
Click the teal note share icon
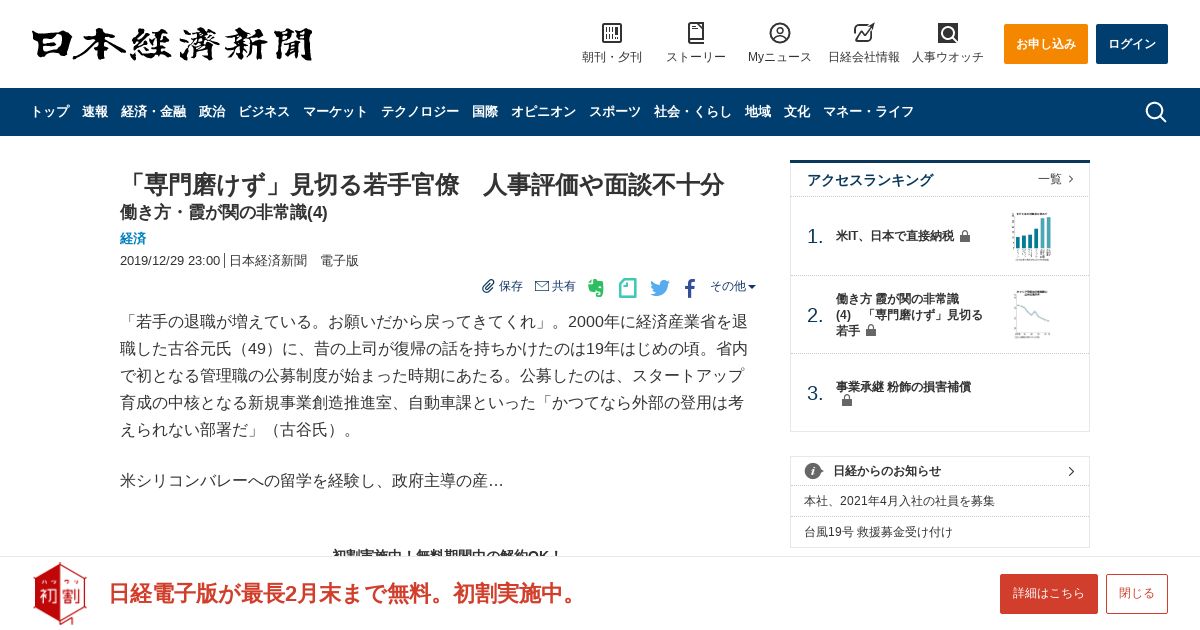click(x=628, y=288)
